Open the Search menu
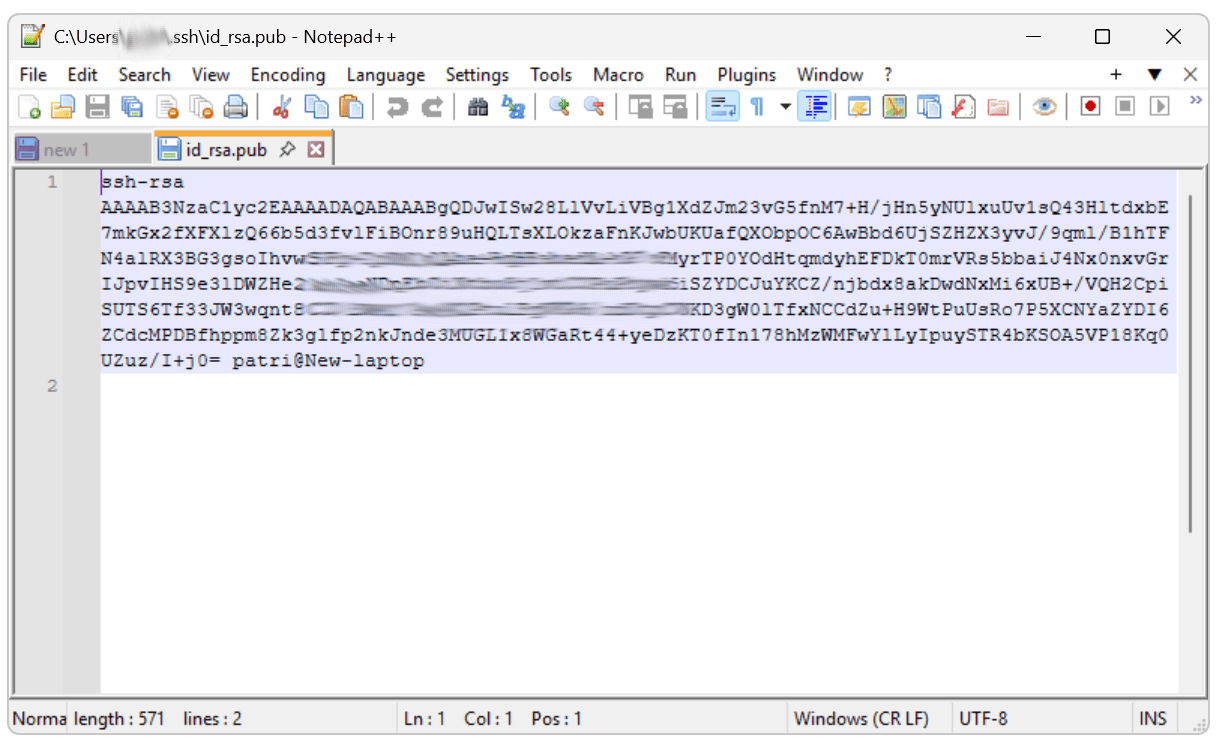Image resolution: width=1220 pixels, height=748 pixels. tap(144, 75)
